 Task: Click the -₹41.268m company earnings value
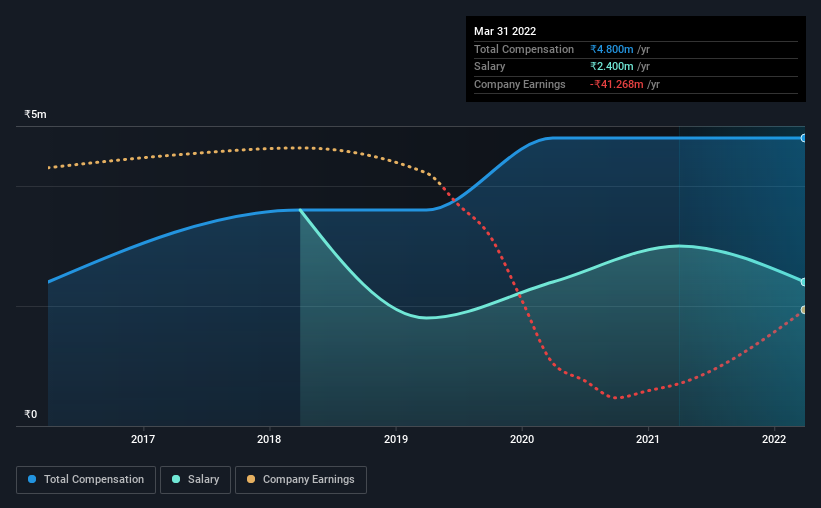click(x=616, y=84)
